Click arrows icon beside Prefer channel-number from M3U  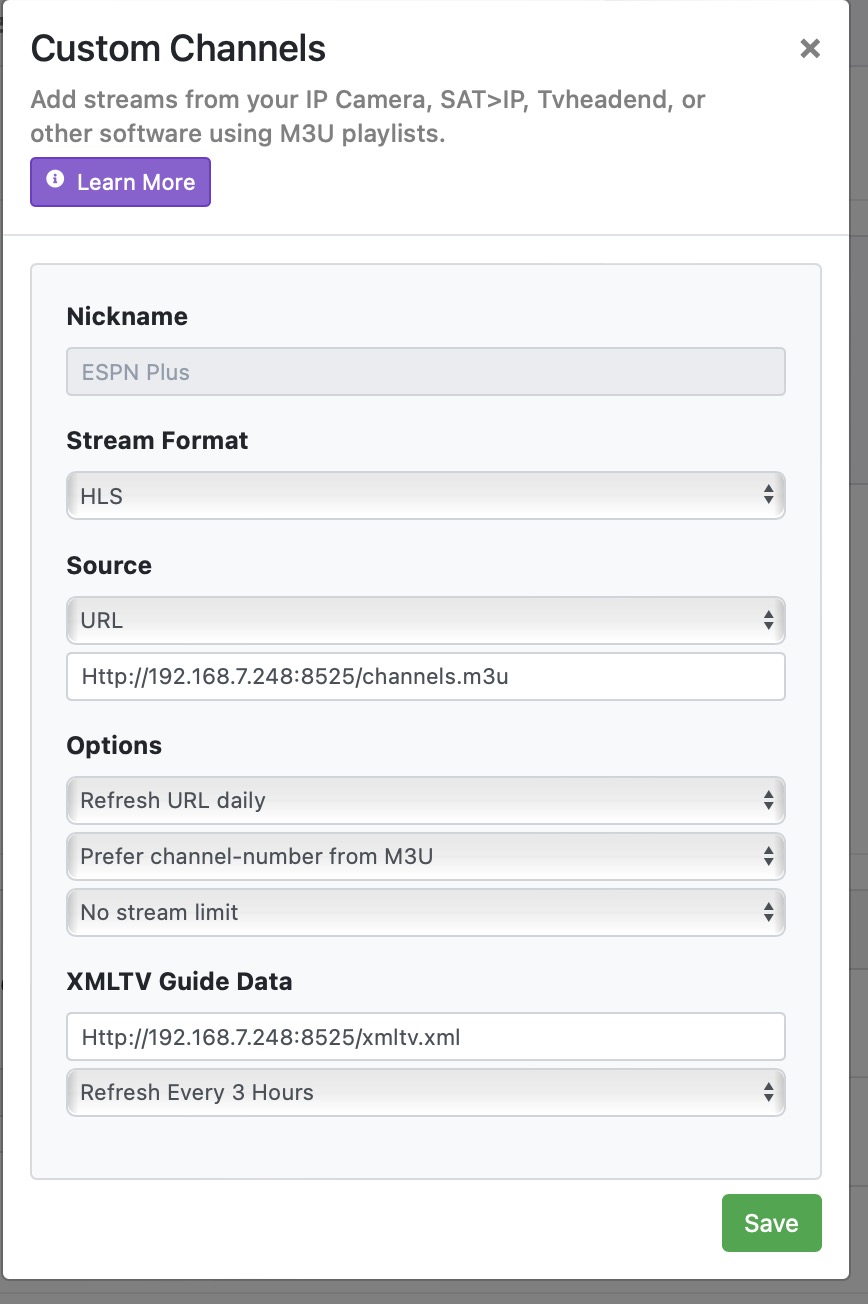pyautogui.click(x=768, y=856)
